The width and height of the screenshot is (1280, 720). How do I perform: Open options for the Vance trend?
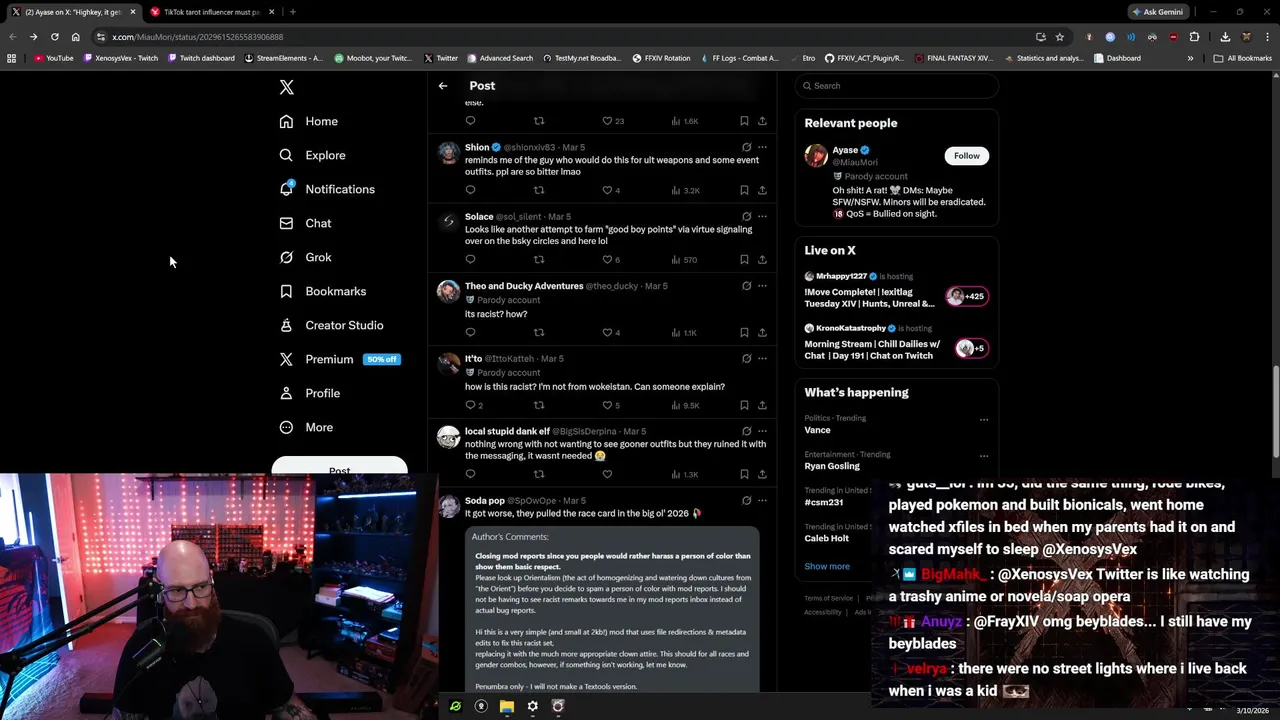point(984,419)
